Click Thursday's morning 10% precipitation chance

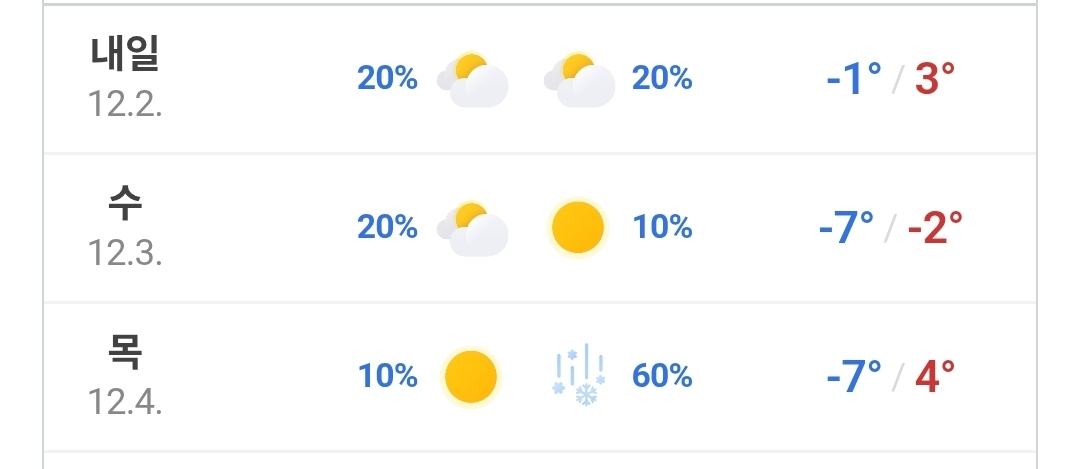388,376
